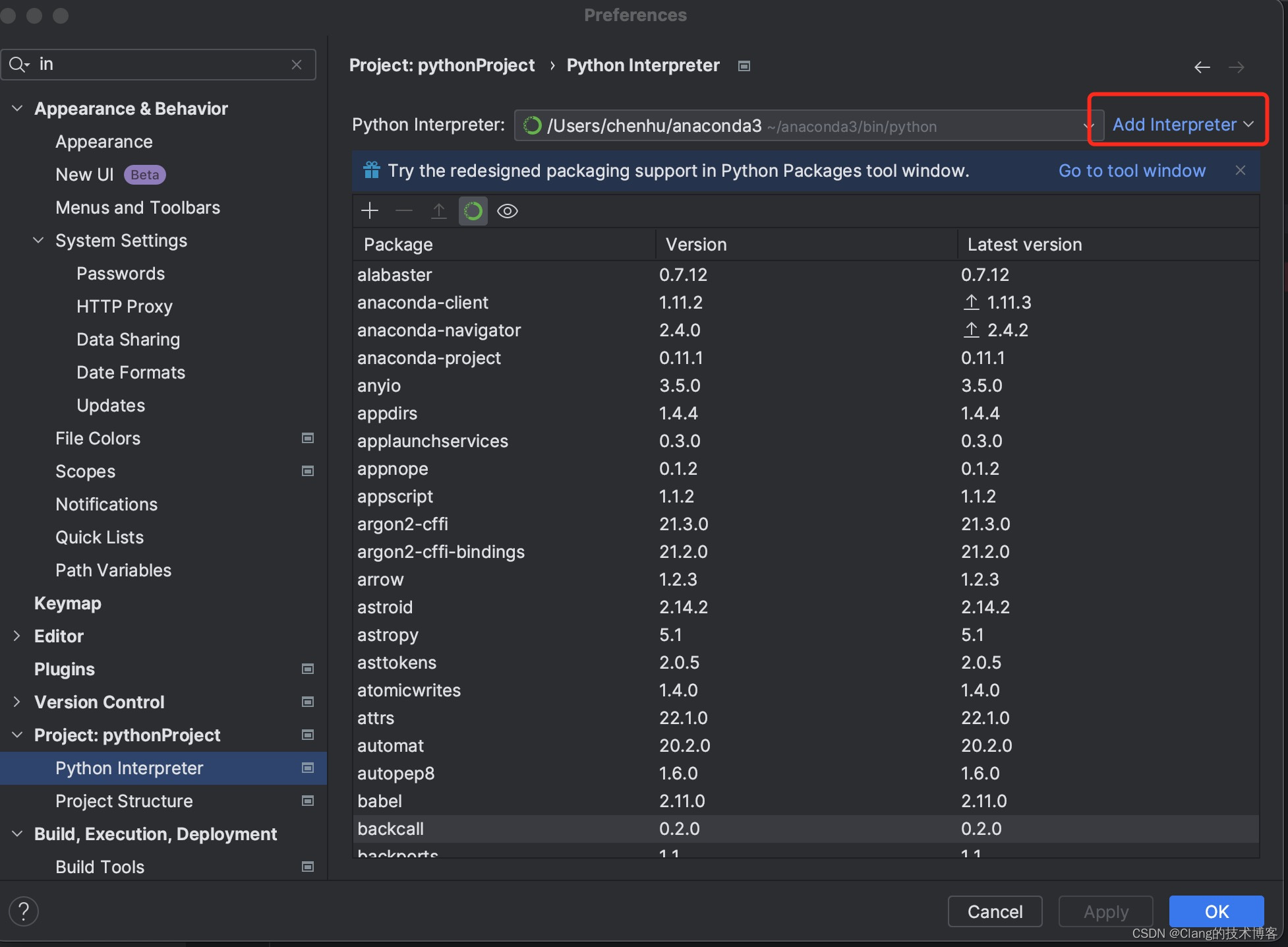
Task: Click the project-level icon beside Python Interpreter title
Action: pos(744,66)
